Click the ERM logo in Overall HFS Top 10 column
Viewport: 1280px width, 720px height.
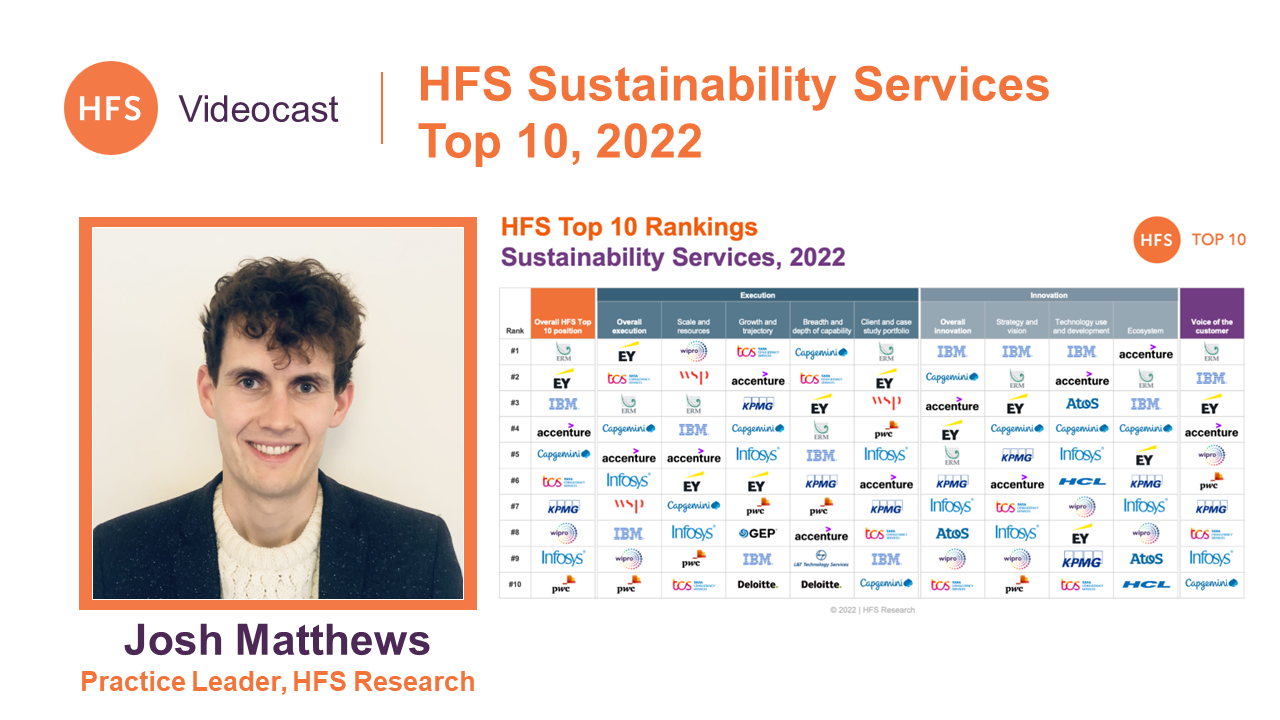(564, 352)
